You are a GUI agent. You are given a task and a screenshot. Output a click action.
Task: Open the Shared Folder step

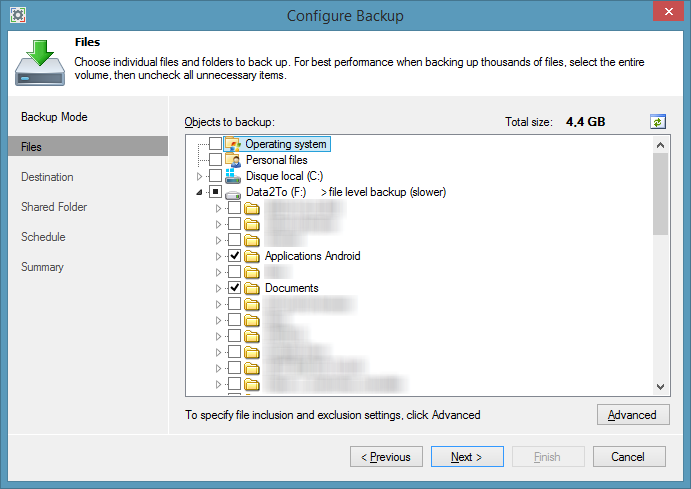coord(54,207)
